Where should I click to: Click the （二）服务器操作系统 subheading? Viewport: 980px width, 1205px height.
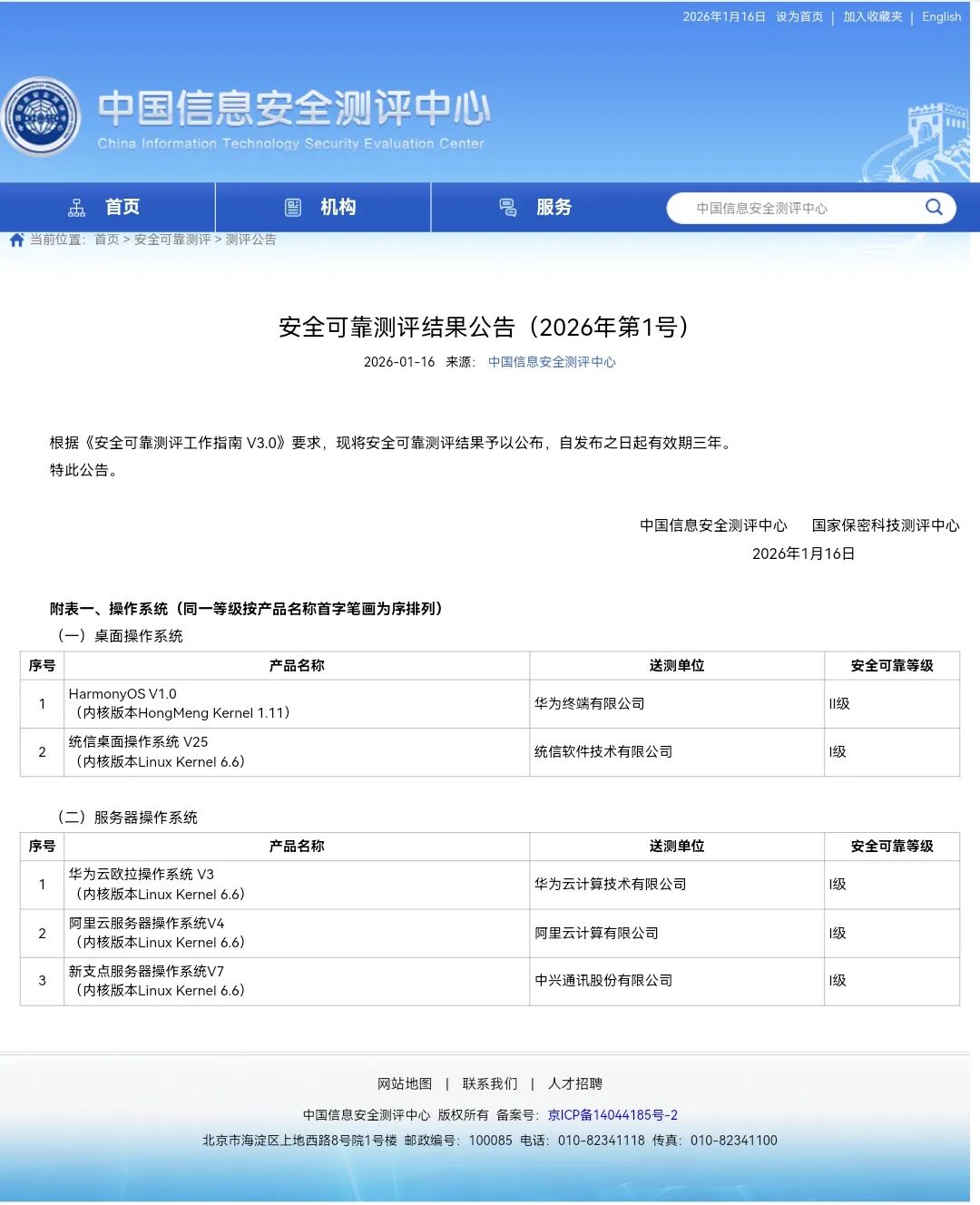click(124, 818)
